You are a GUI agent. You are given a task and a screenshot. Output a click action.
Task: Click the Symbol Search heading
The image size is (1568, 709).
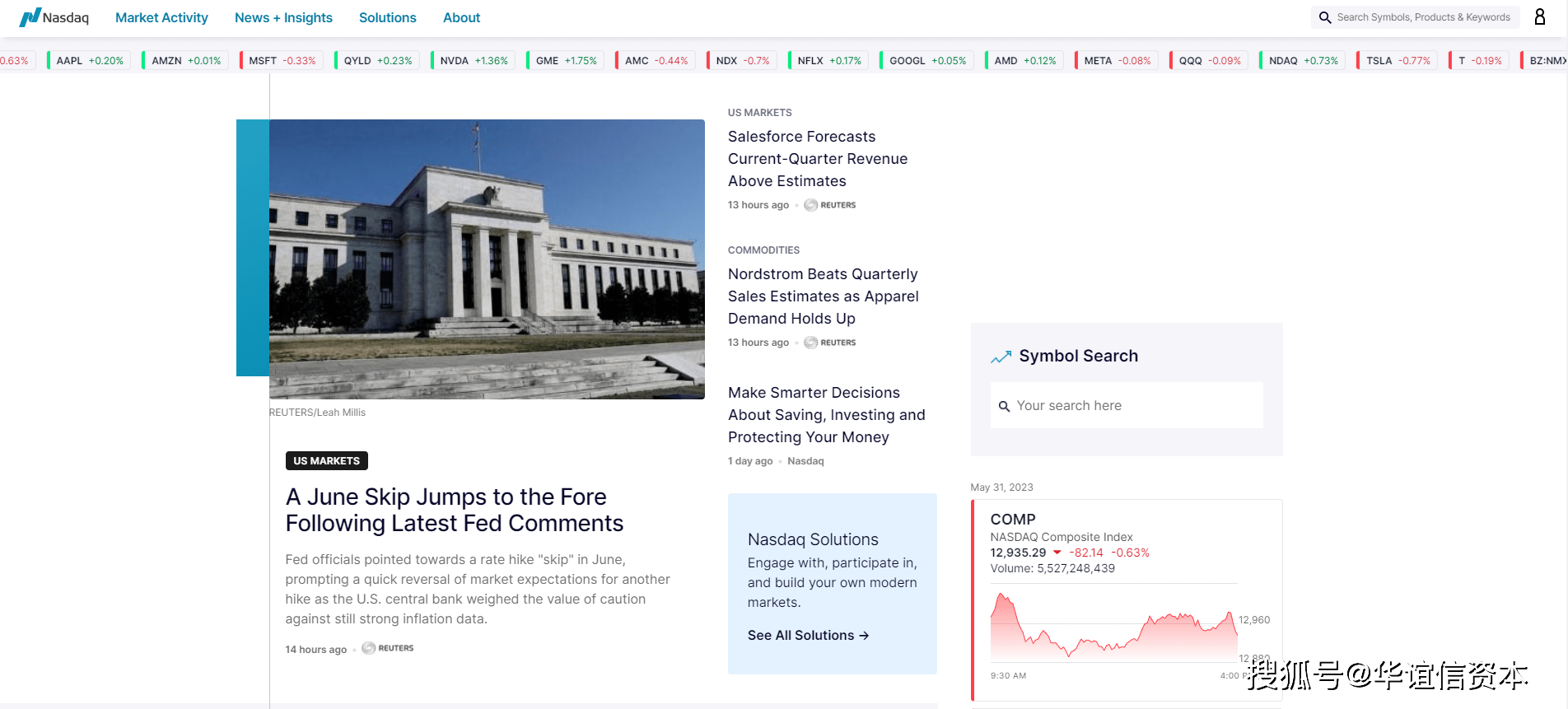coord(1079,356)
